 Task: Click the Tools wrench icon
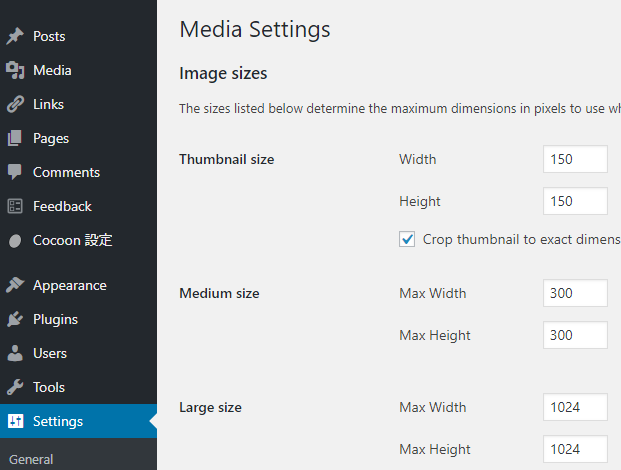click(x=15, y=387)
